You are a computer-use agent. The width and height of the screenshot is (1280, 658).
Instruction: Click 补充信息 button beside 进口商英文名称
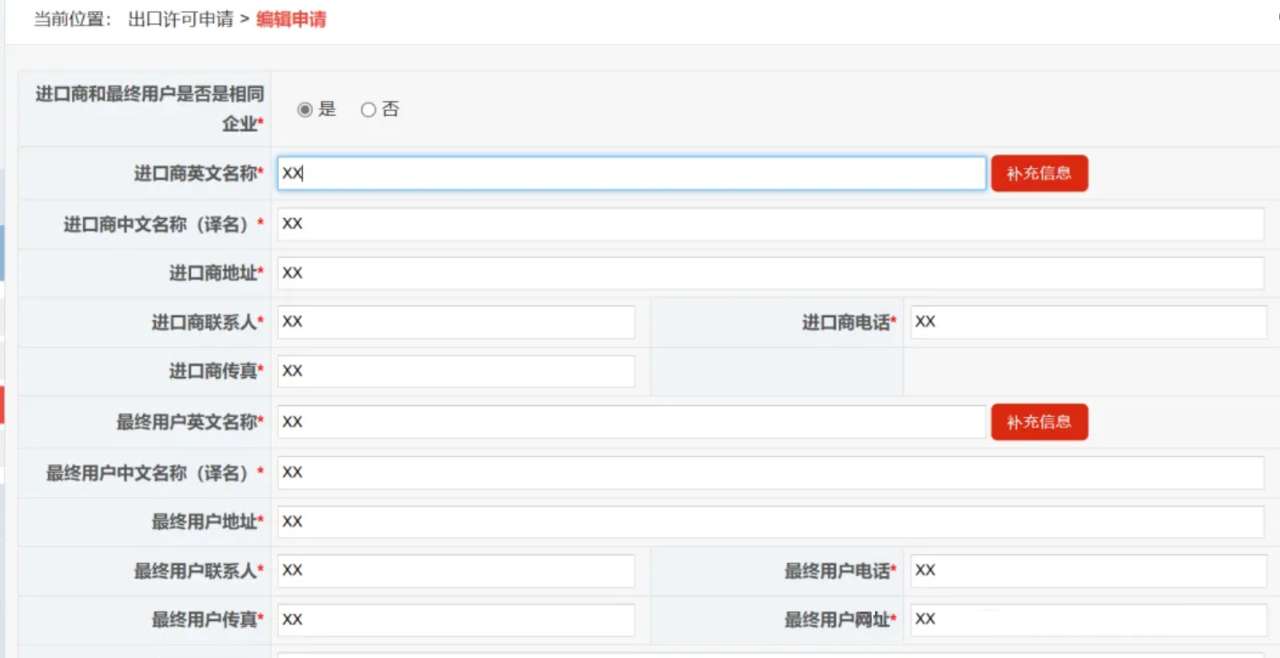pyautogui.click(x=1039, y=173)
